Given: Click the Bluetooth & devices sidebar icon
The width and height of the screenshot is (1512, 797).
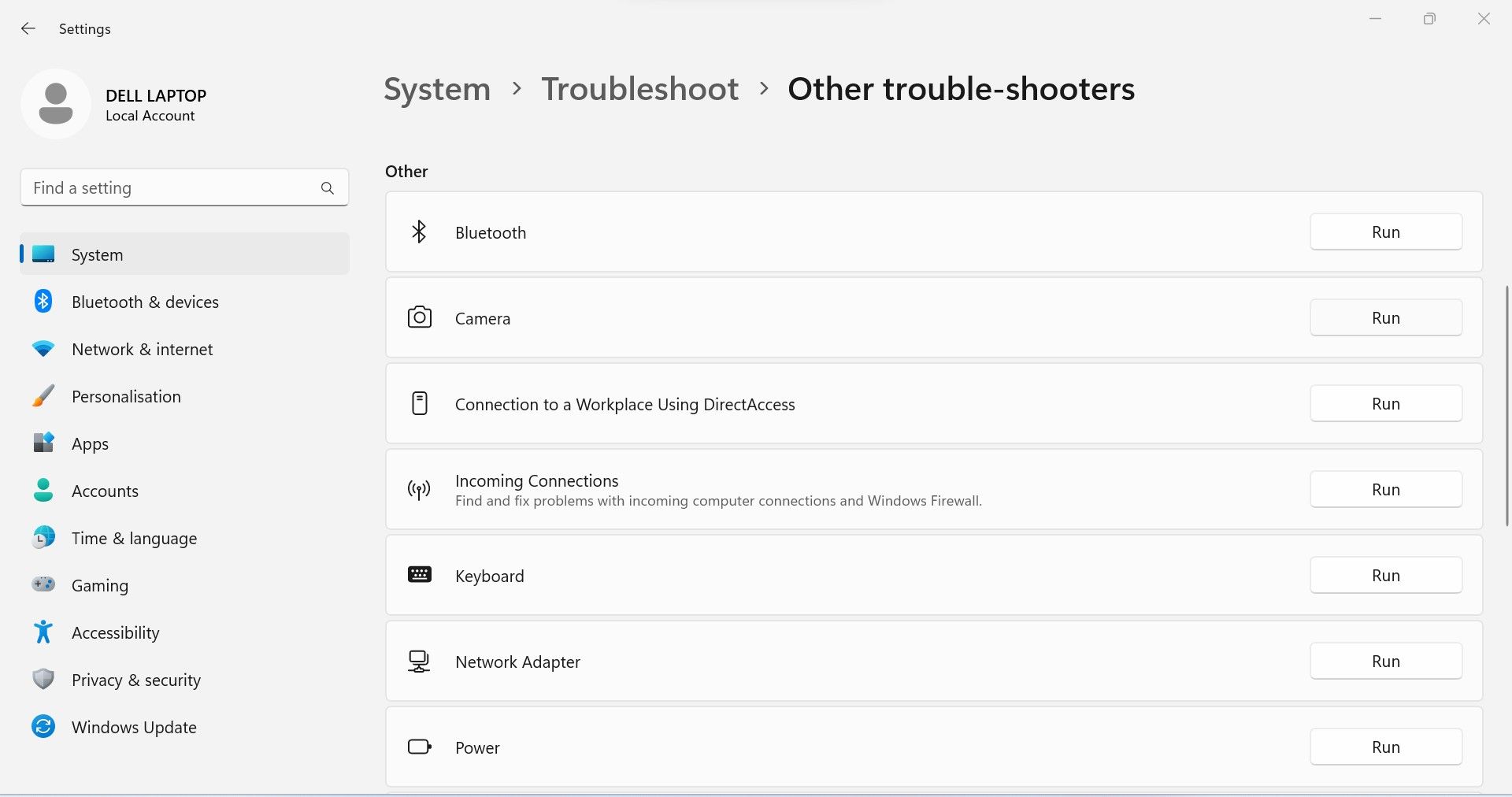Looking at the screenshot, I should [x=43, y=302].
